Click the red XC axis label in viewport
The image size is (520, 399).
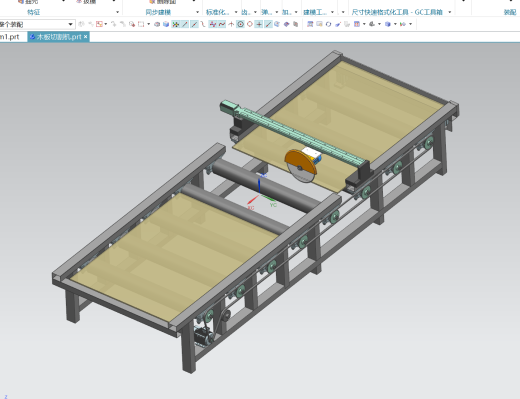[x=251, y=208]
